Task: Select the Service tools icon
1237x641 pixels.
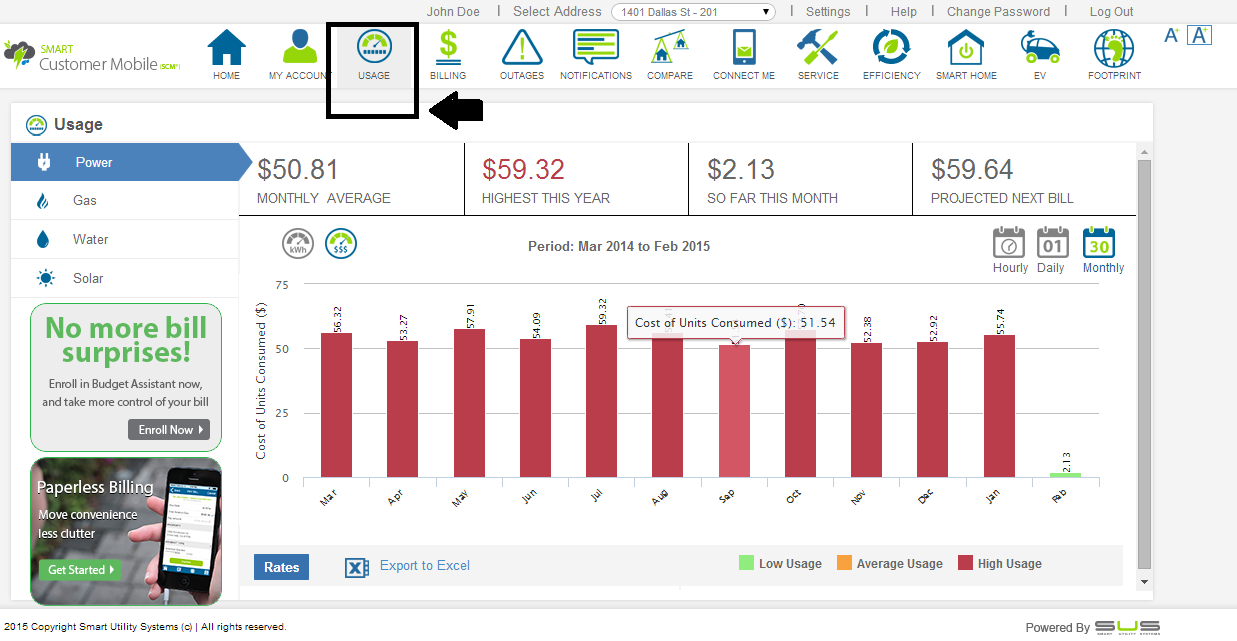Action: 818,47
